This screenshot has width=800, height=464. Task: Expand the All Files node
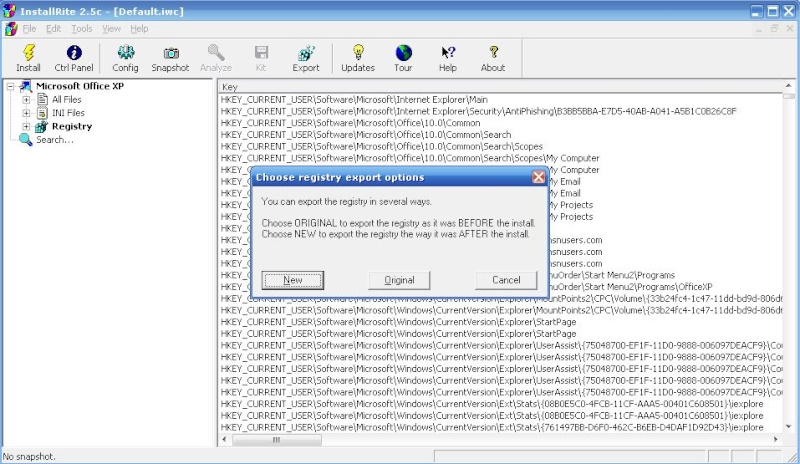(x=26, y=100)
